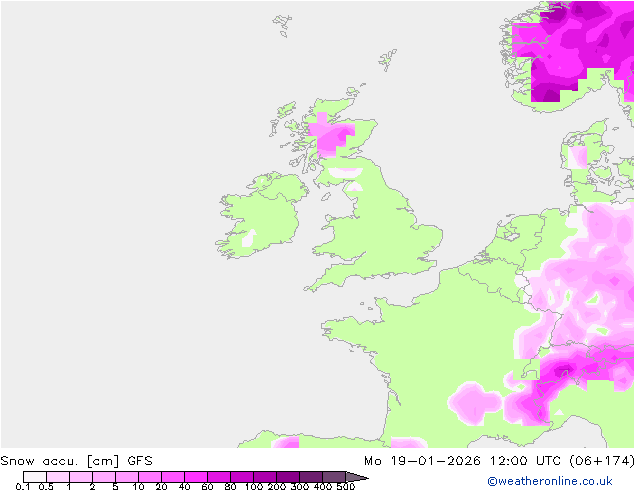This screenshot has width=634, height=490.
Task: Click the heavy snow area over southern Norway
Action: [574, 49]
